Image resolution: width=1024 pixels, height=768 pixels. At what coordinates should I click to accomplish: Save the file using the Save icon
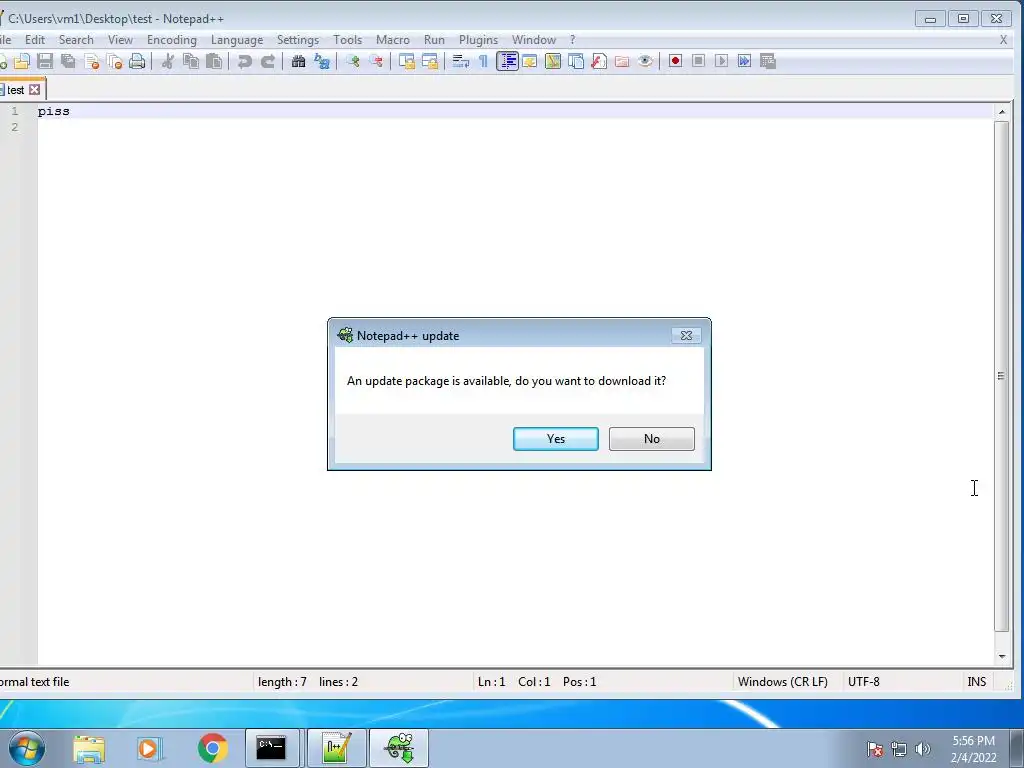click(x=45, y=61)
